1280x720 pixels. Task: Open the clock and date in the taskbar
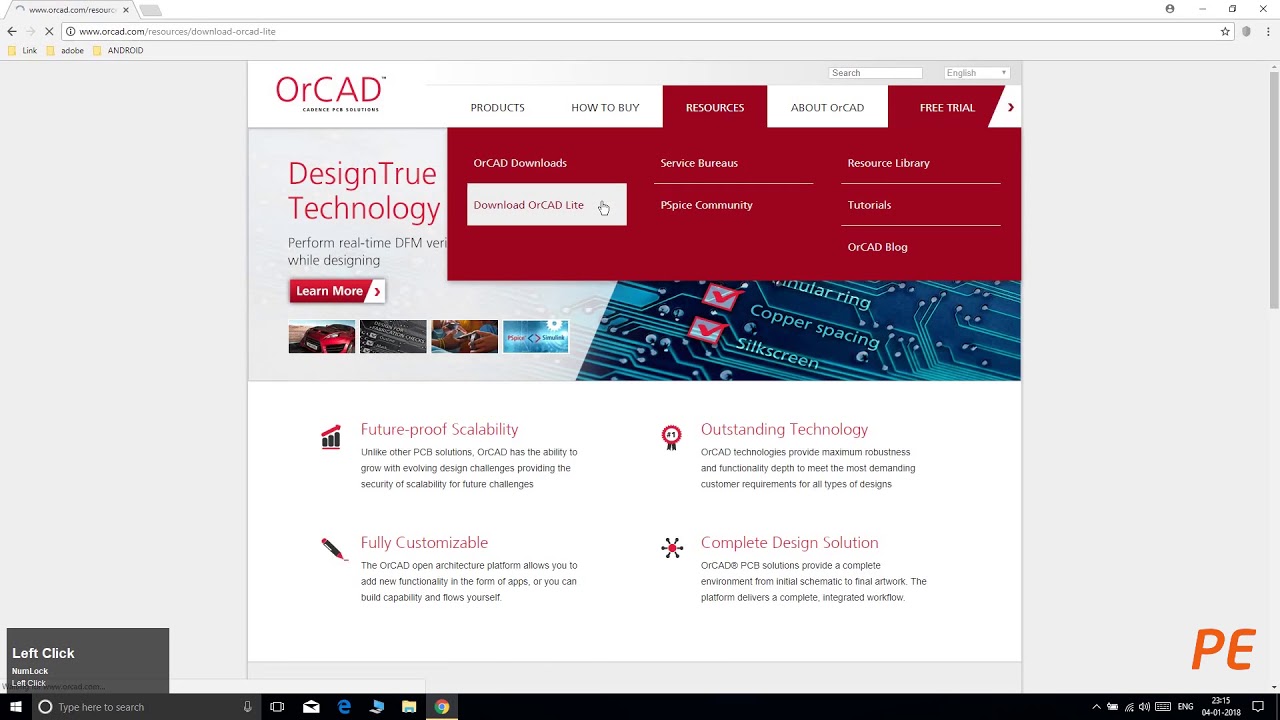click(x=1221, y=707)
